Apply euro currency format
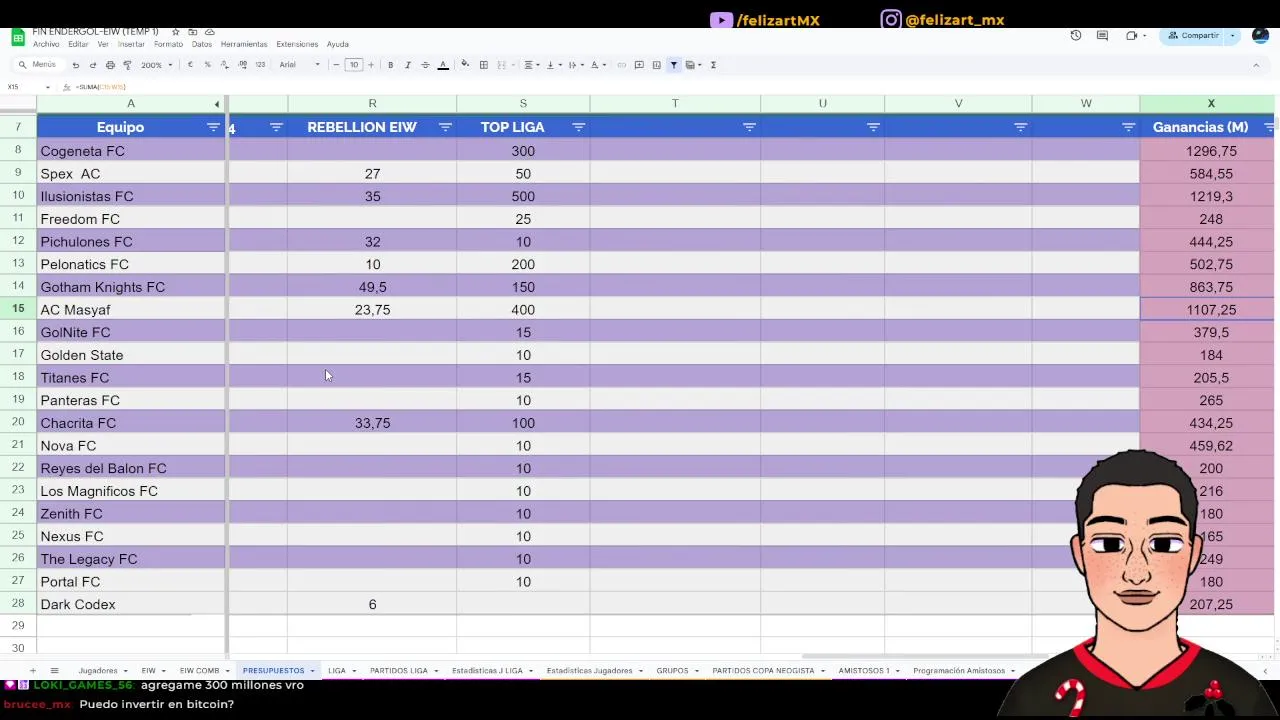 (x=190, y=65)
